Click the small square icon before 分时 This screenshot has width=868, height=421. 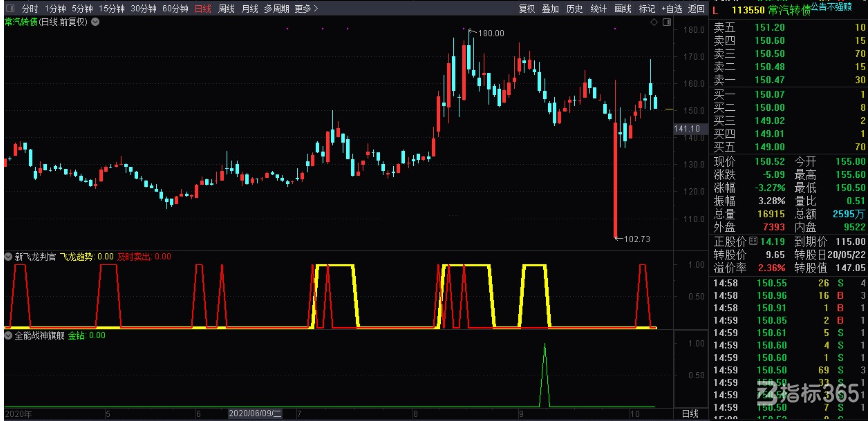click(x=9, y=8)
